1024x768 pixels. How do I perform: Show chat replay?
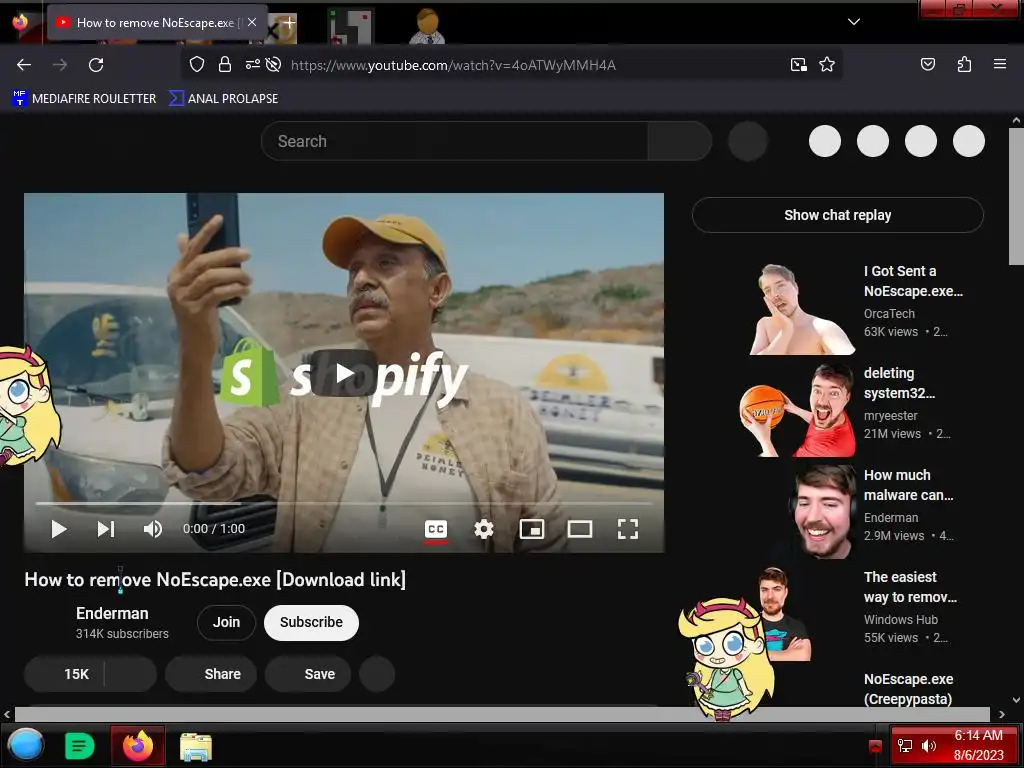coord(838,215)
